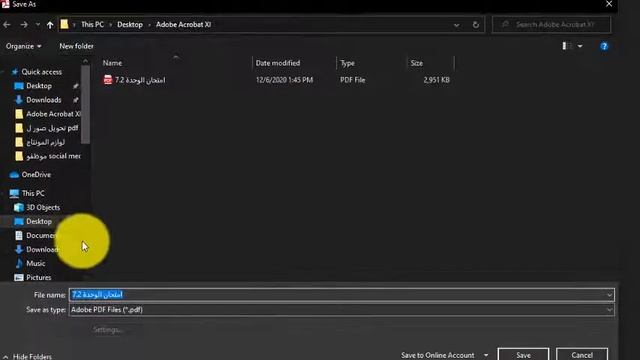This screenshot has width=640, height=360.
Task: Select Desktop under This PC
Action: (x=39, y=221)
